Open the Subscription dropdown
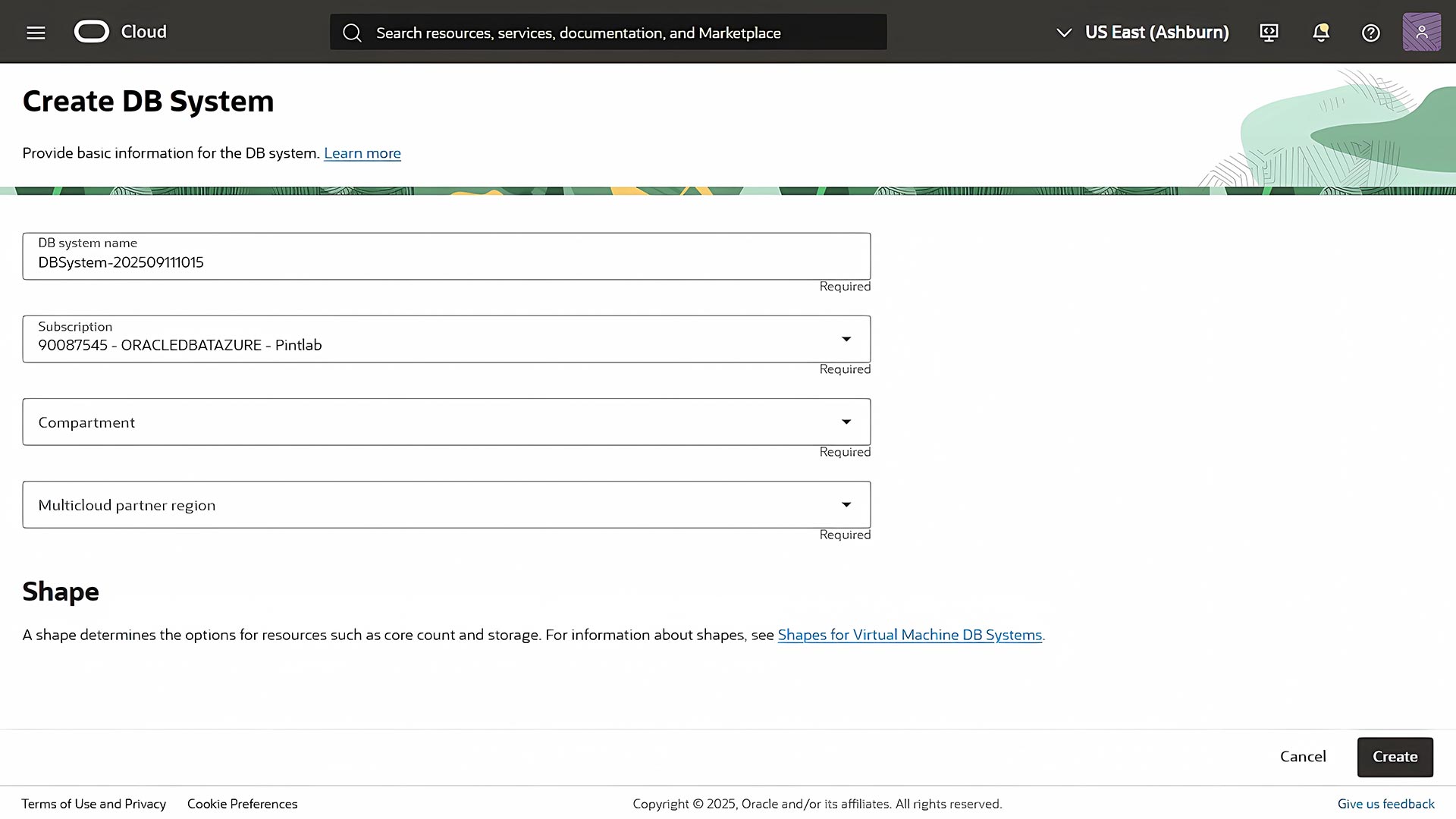The height and width of the screenshot is (819, 1456). coord(846,339)
